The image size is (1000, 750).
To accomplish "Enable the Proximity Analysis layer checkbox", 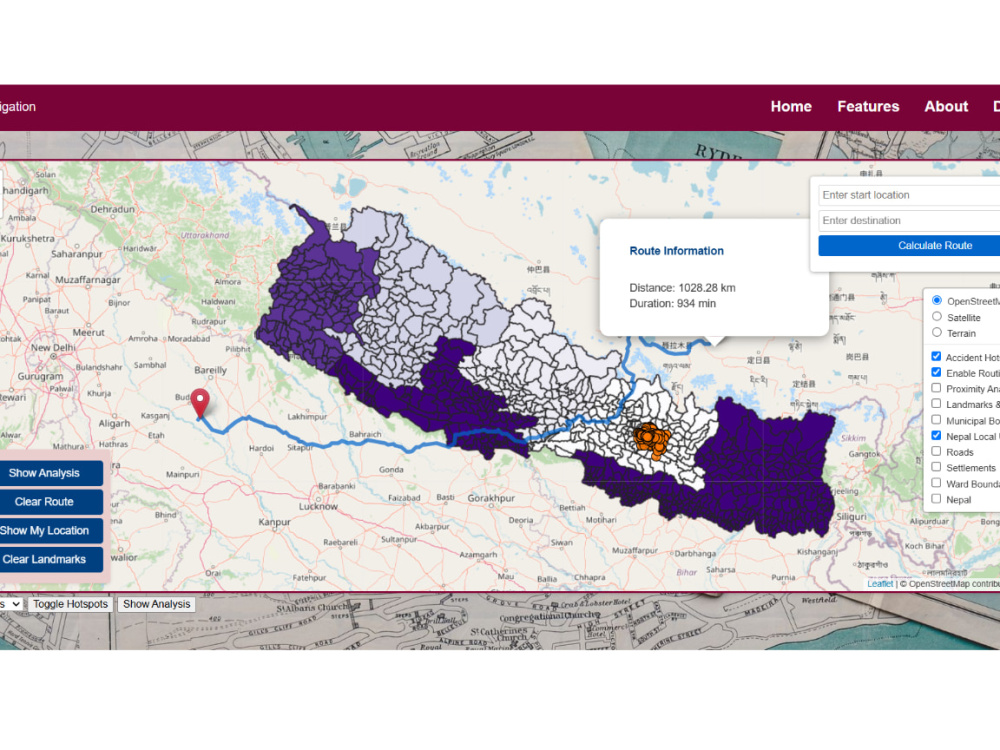I will [936, 388].
